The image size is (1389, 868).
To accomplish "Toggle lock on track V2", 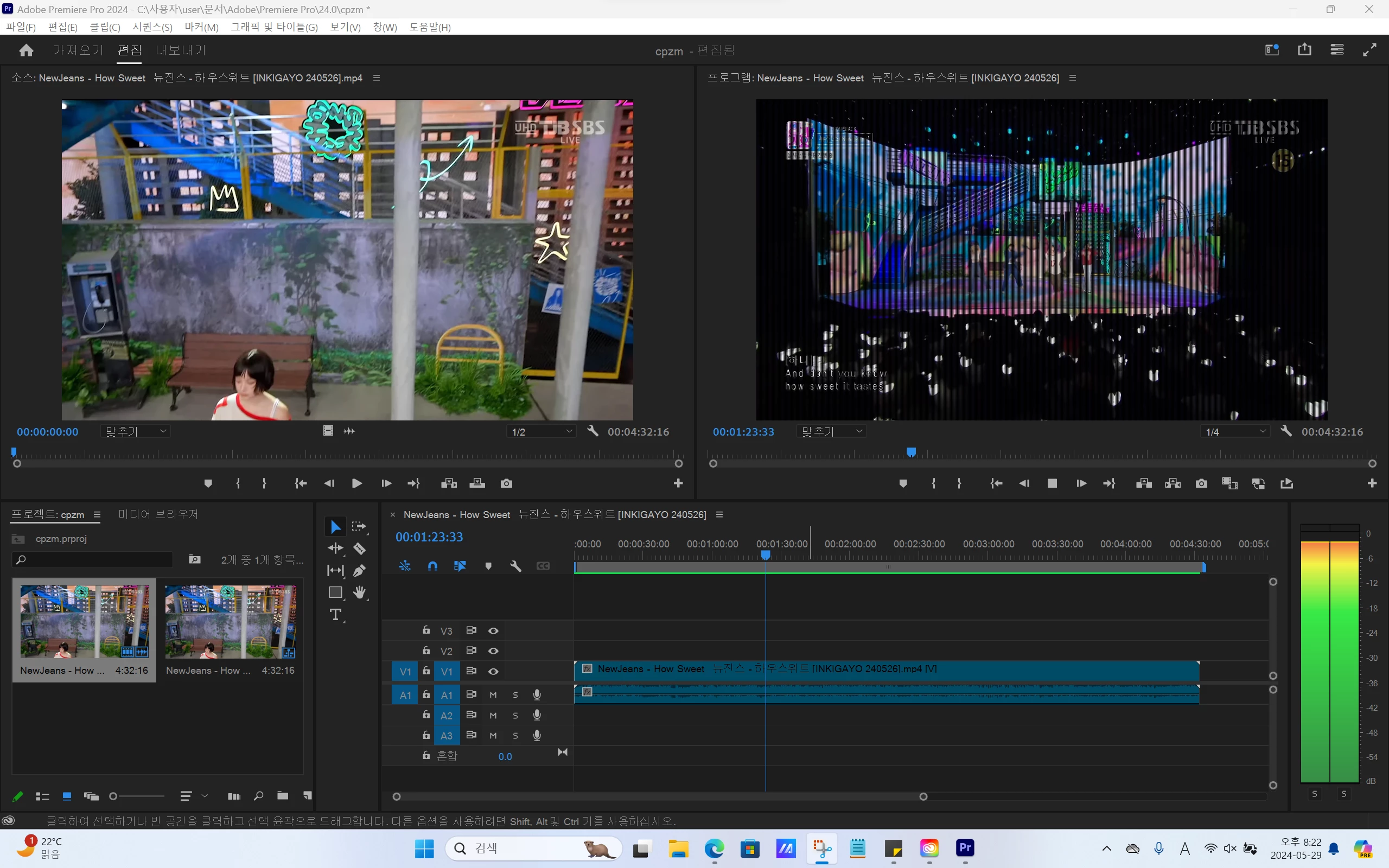I will 426,650.
